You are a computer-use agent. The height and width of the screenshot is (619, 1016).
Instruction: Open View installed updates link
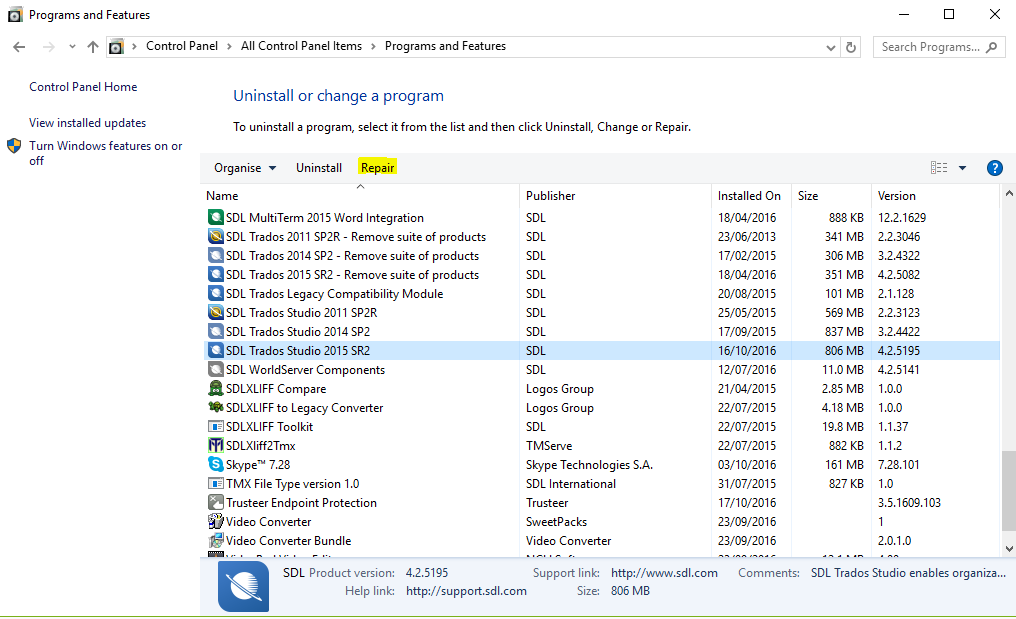87,123
